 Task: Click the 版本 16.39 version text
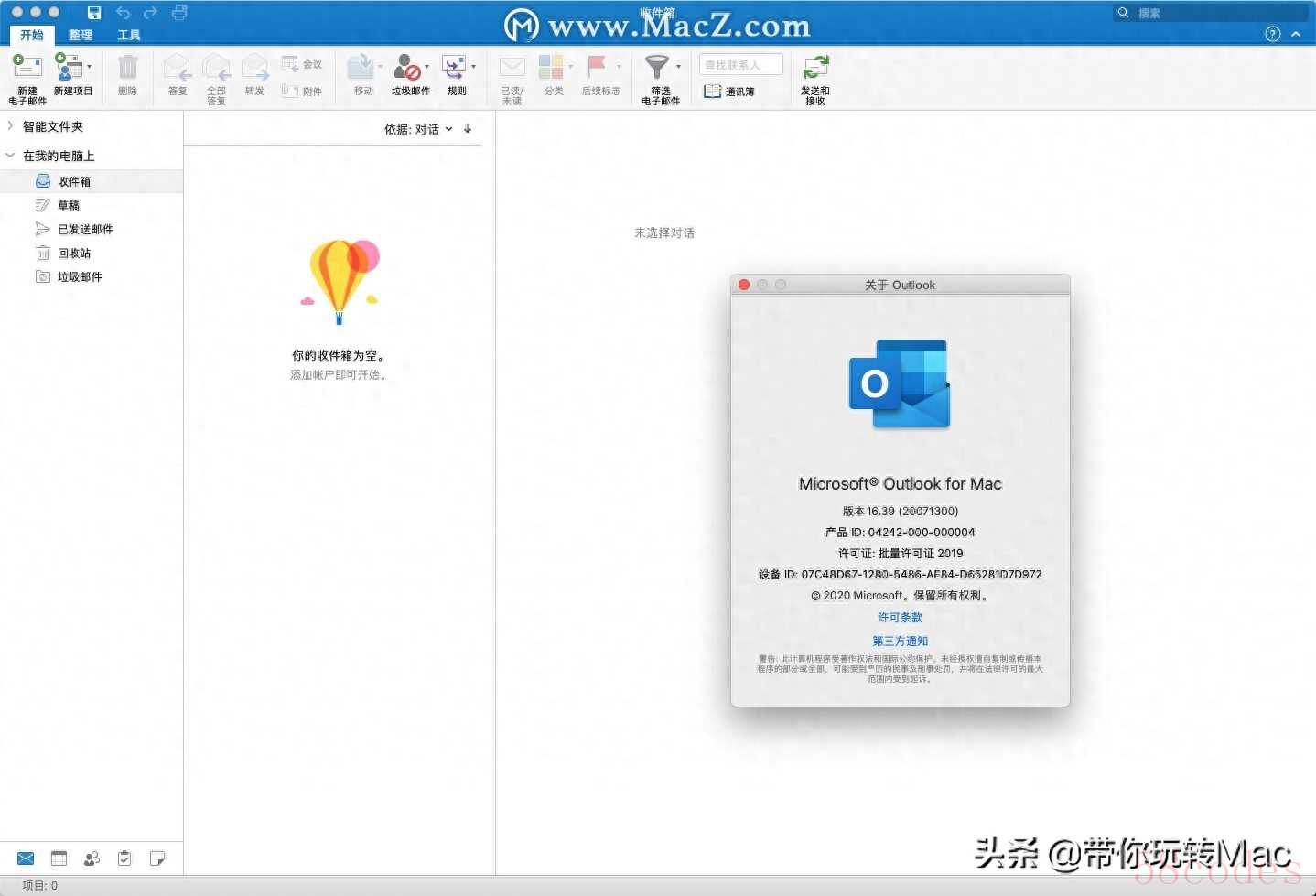point(901,512)
